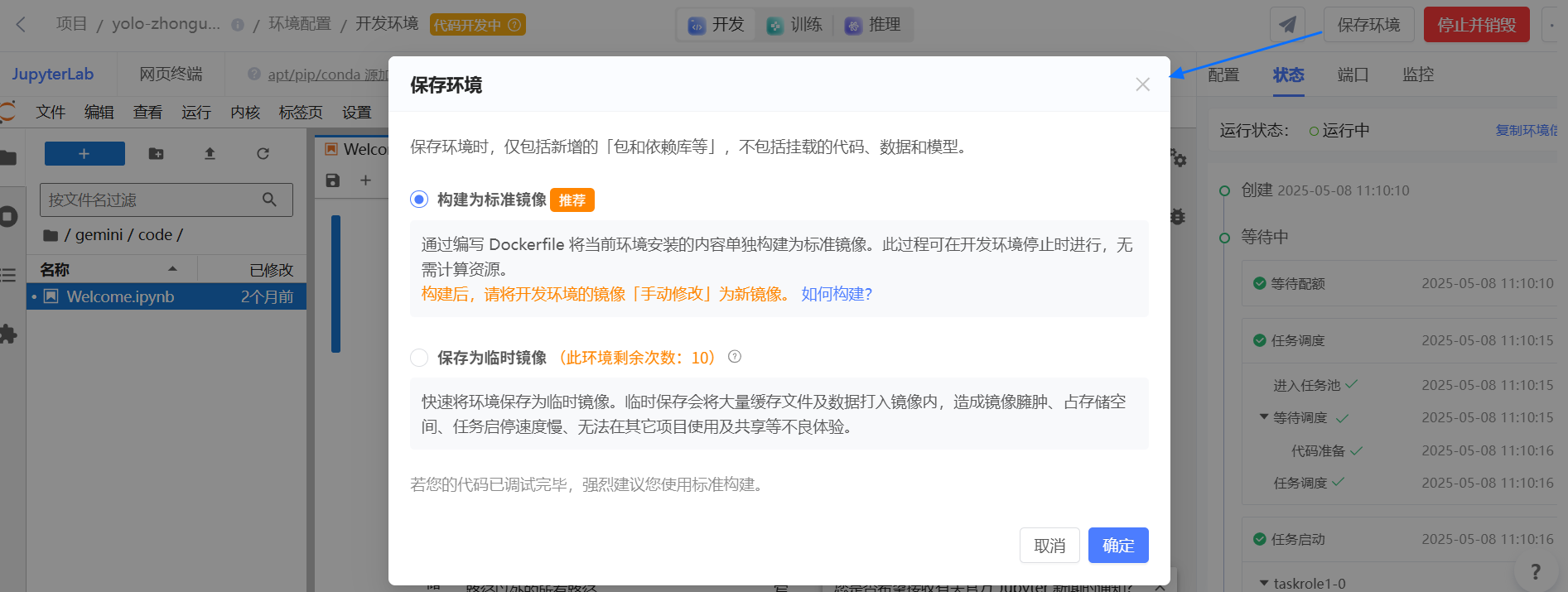Click the new folder icon

156,154
